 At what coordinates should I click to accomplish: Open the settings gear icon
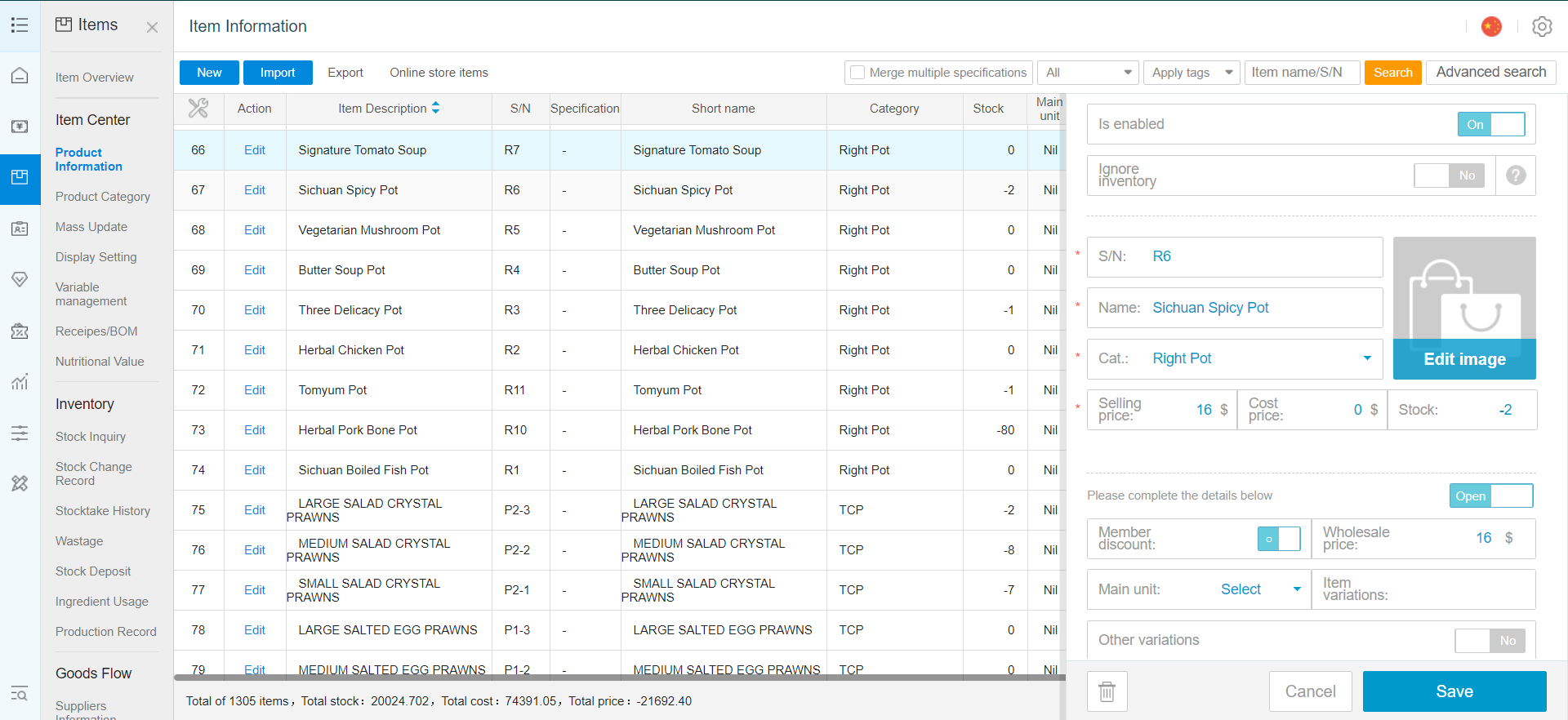tap(1542, 27)
